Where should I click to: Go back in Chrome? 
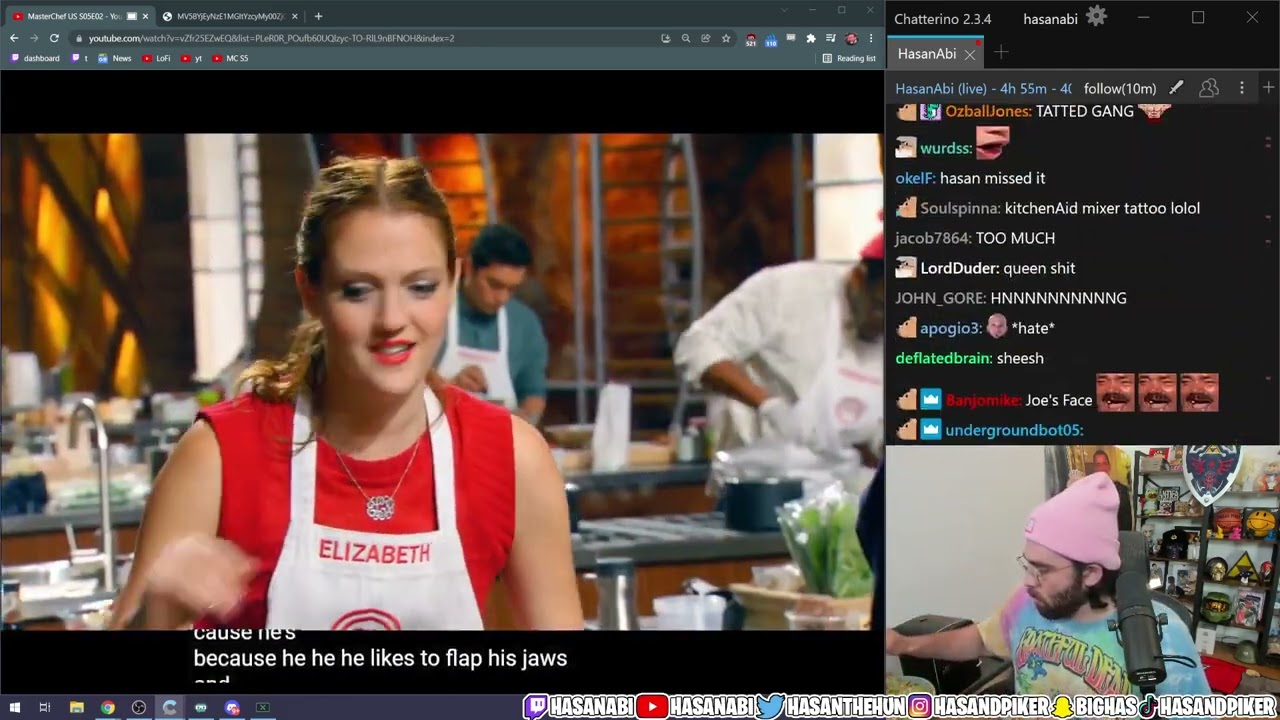(14, 38)
